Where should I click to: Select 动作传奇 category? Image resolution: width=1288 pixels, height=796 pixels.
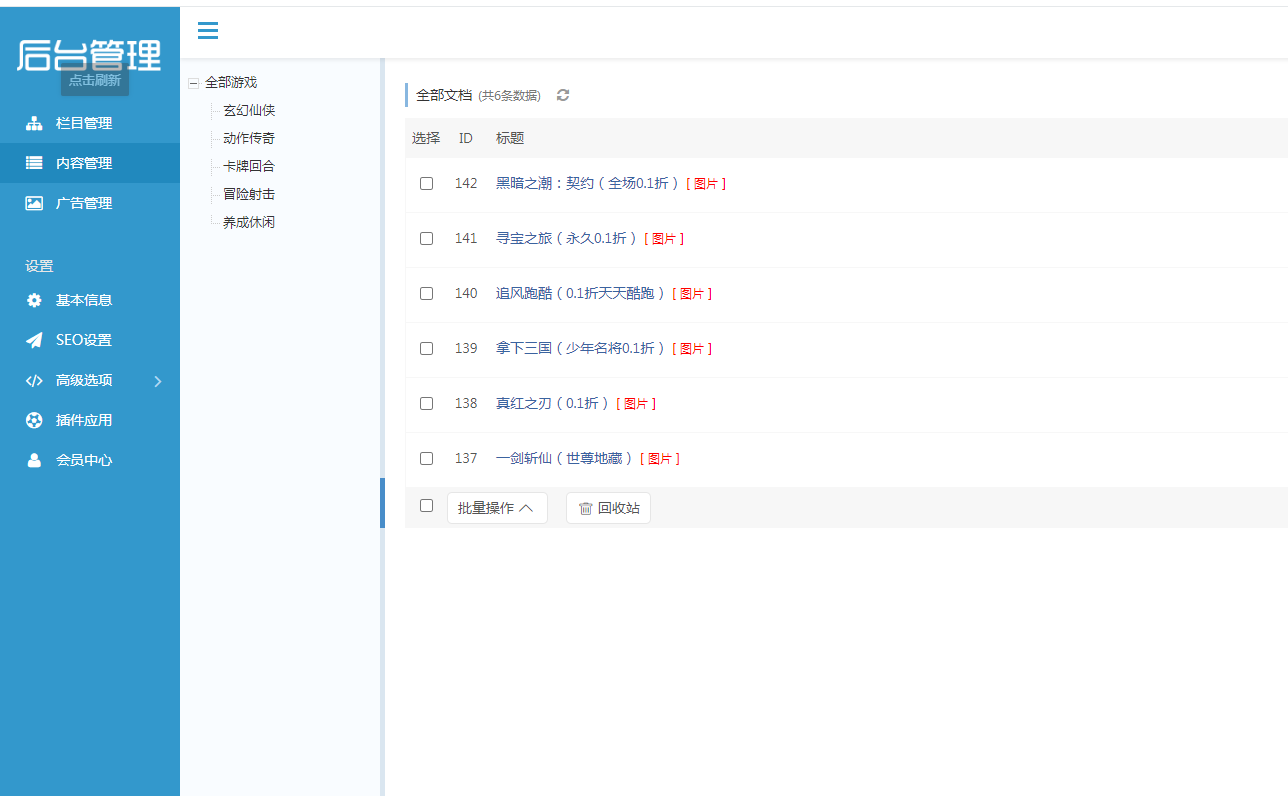[249, 138]
